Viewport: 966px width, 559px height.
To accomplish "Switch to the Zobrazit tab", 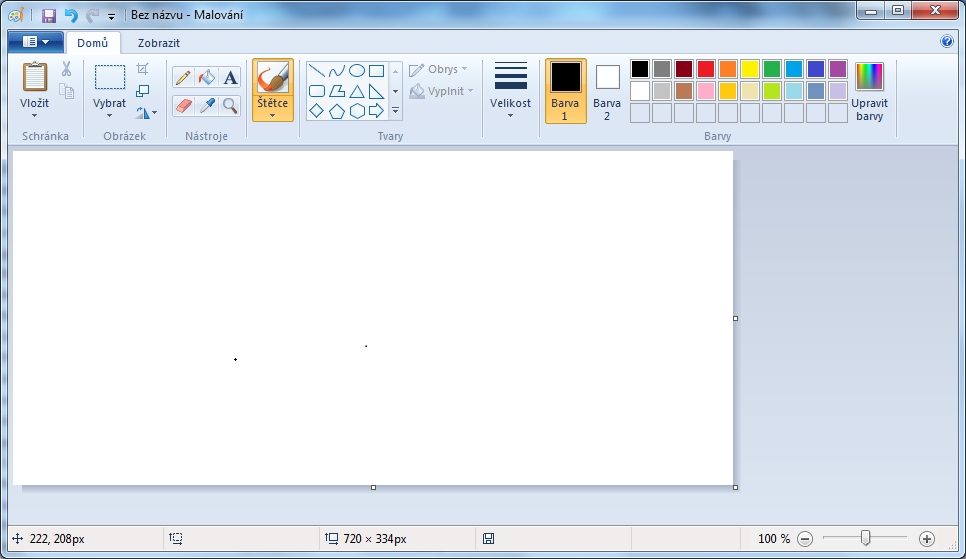I will point(159,43).
